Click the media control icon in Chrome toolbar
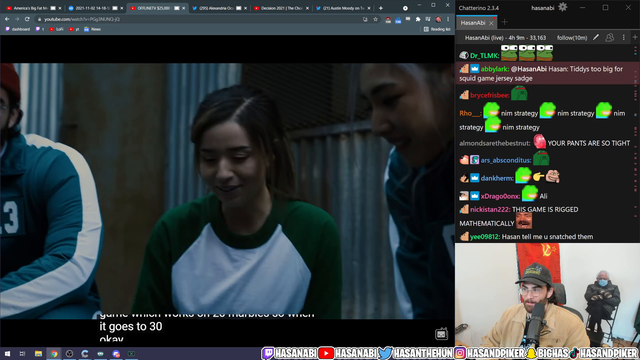 point(428,19)
